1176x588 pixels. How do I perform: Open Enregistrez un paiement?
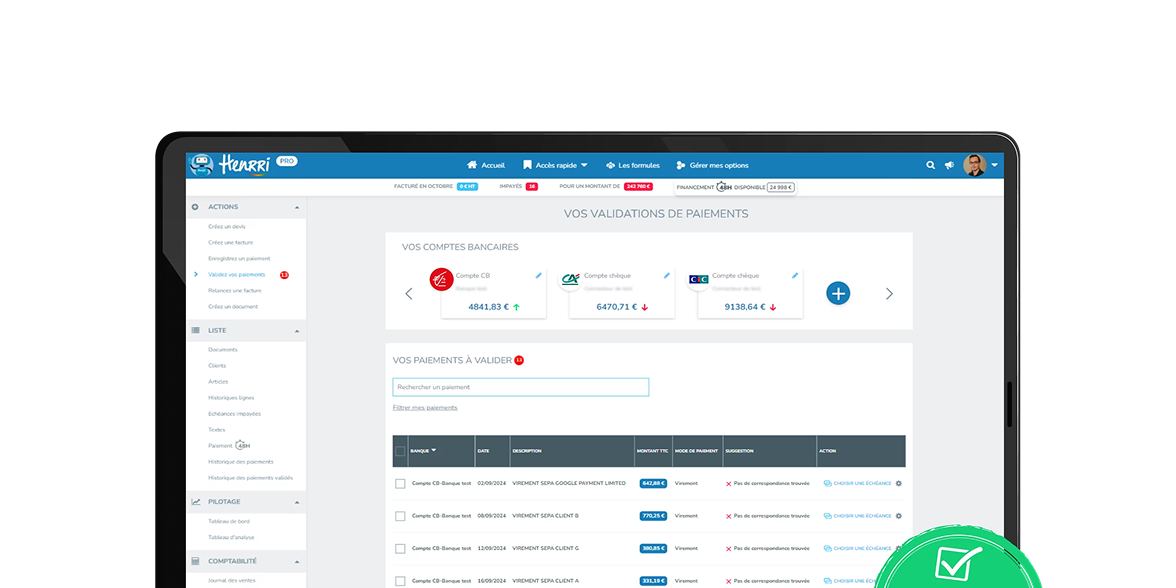click(239, 258)
